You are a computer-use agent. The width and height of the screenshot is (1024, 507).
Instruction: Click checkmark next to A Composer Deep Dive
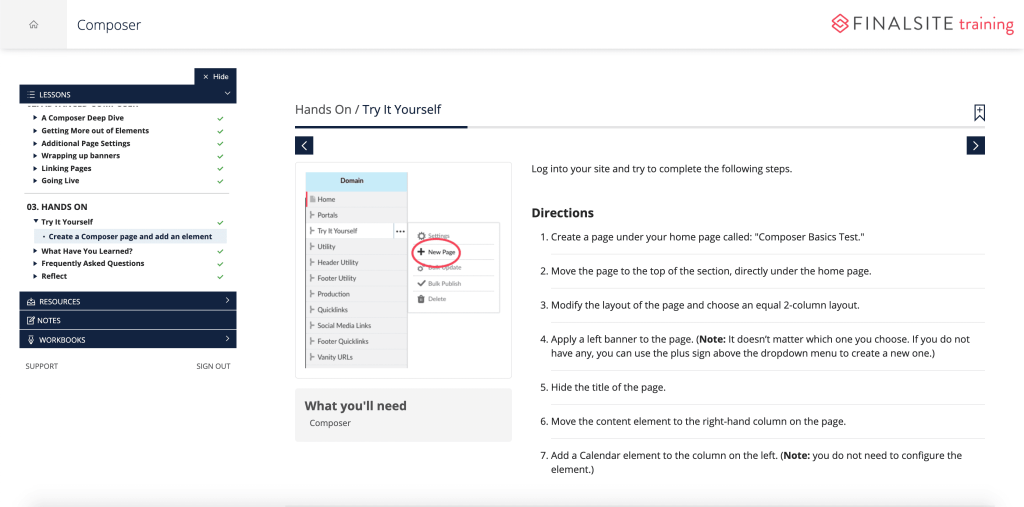(220, 118)
